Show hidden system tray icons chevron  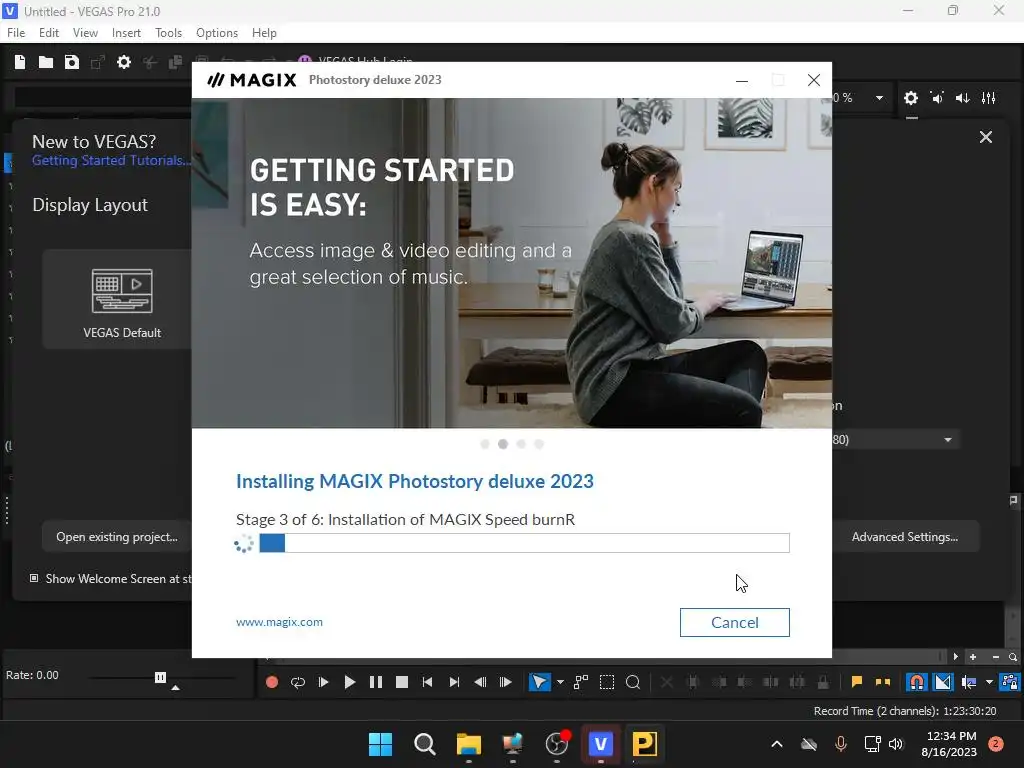(x=776, y=744)
